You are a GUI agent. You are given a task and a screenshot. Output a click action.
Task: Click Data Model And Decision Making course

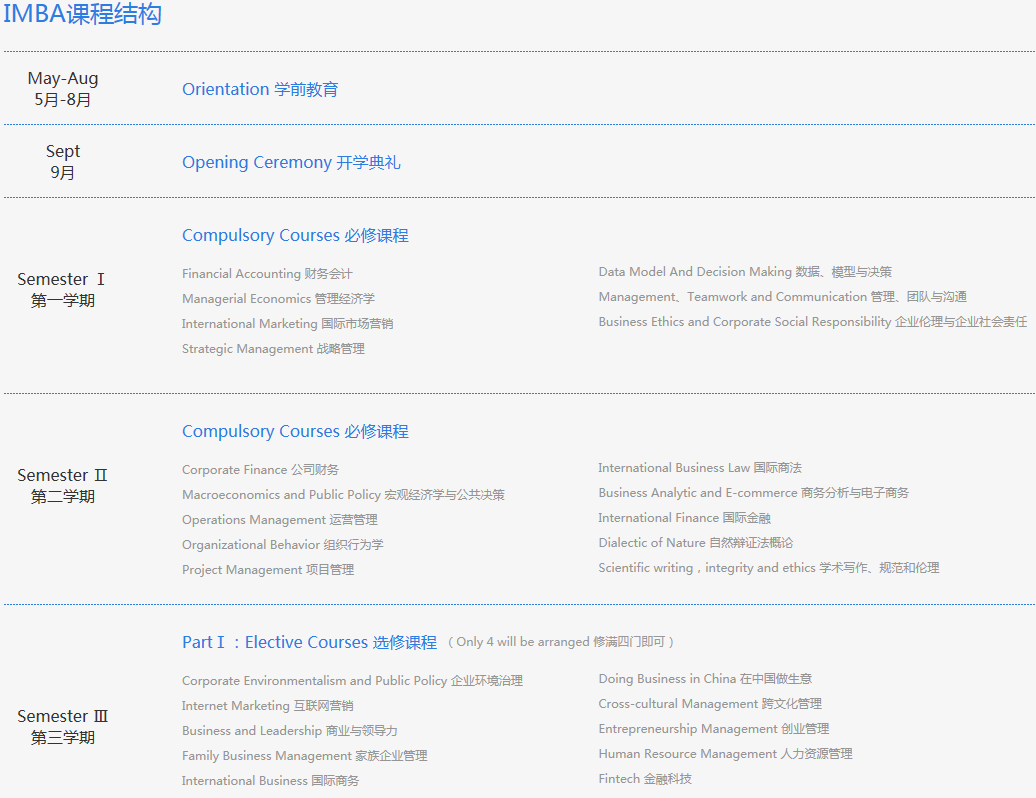click(742, 271)
